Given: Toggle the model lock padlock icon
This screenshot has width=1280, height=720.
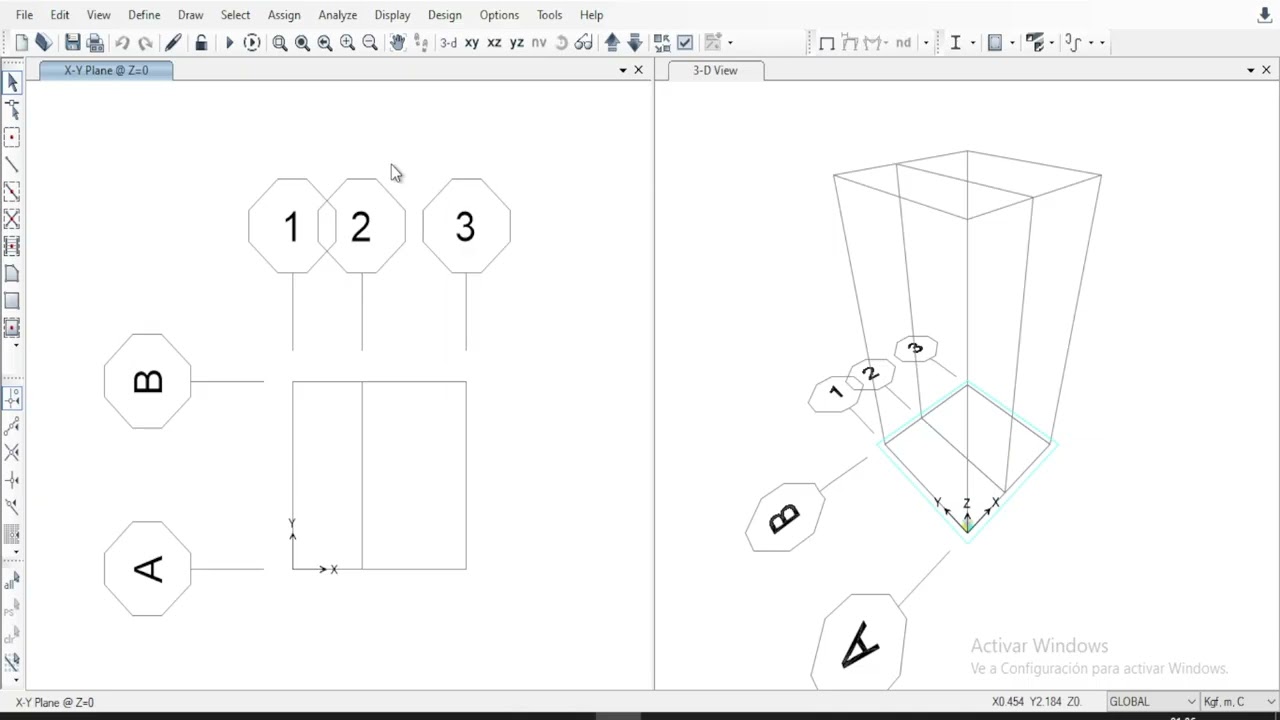Looking at the screenshot, I should [x=201, y=42].
